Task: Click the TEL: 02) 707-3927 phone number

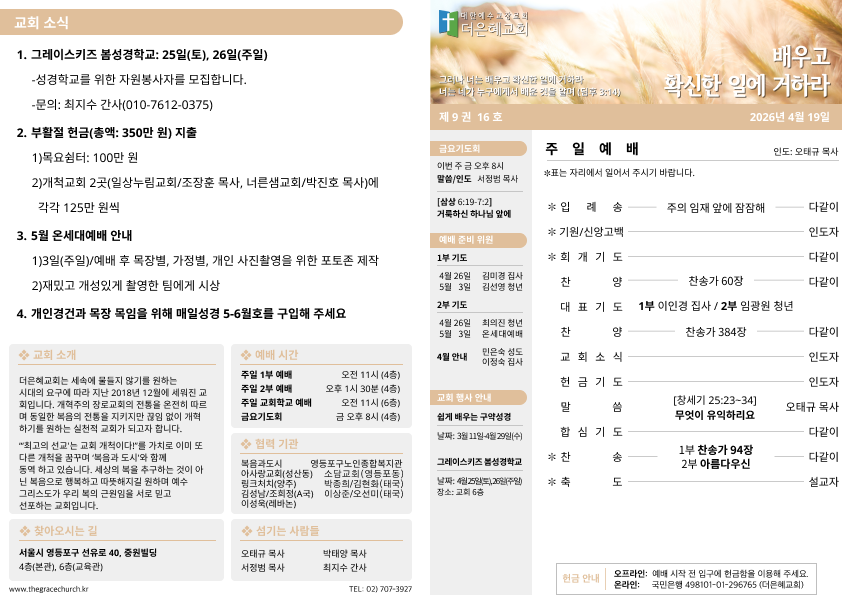Action: point(380,589)
